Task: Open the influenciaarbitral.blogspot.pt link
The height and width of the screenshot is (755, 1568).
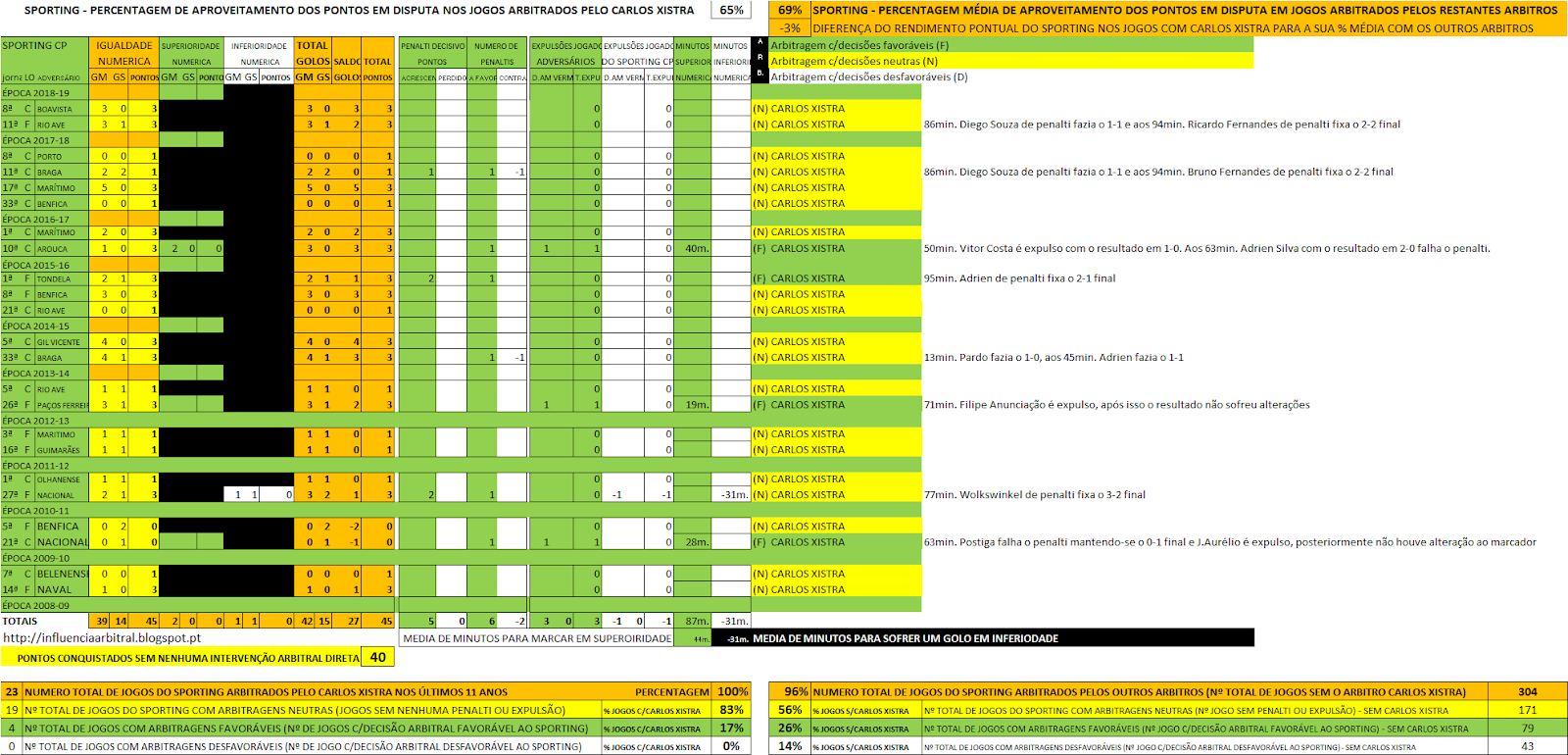Action: [102, 637]
